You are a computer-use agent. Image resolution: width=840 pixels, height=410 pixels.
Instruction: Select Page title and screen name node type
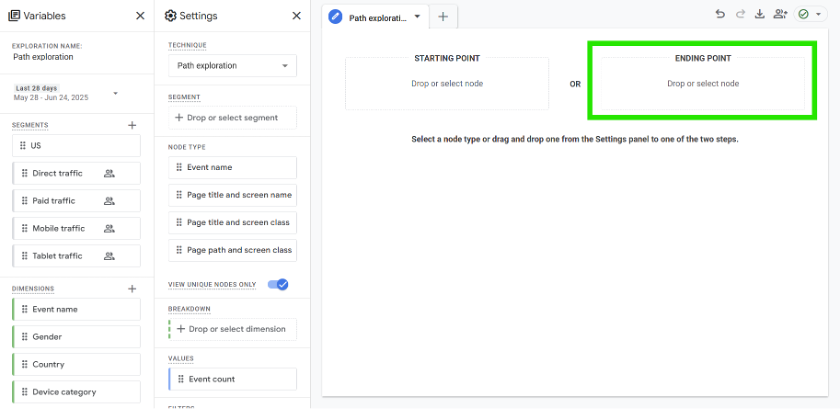[232, 195]
